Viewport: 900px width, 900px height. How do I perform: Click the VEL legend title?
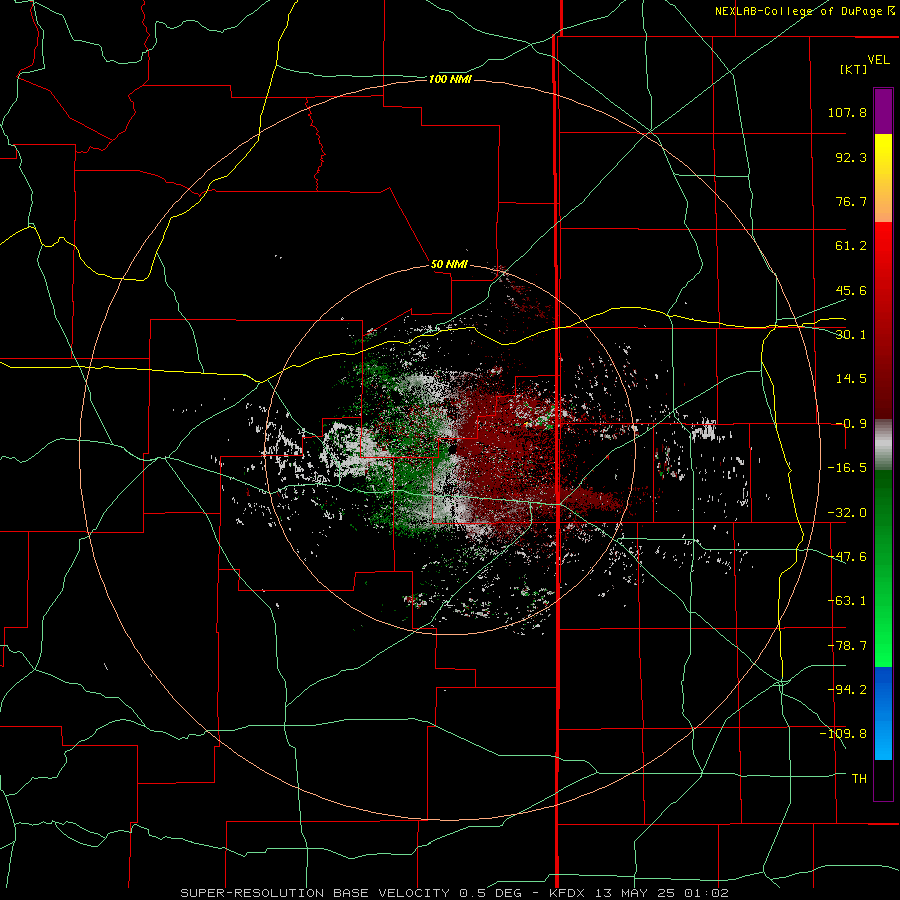[x=878, y=60]
